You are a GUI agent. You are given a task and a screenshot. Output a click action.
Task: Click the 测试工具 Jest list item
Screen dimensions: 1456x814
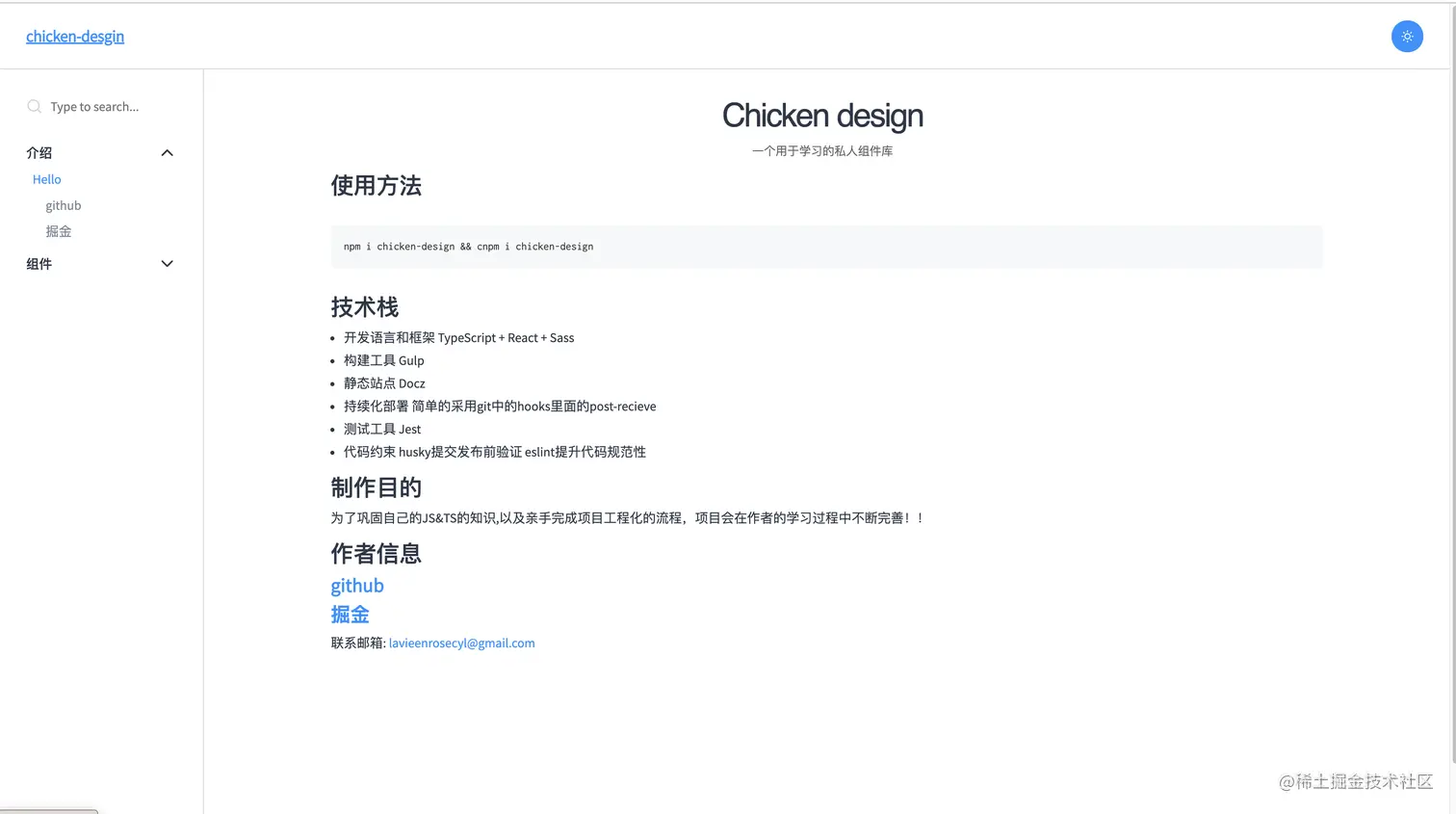click(382, 430)
